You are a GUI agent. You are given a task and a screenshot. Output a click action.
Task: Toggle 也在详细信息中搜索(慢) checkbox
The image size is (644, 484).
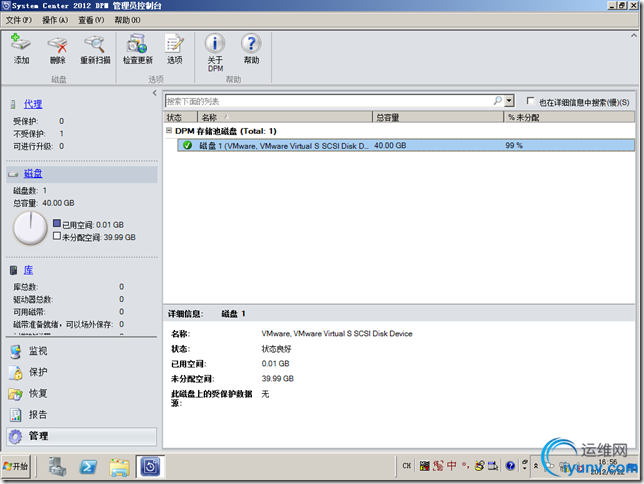click(531, 101)
